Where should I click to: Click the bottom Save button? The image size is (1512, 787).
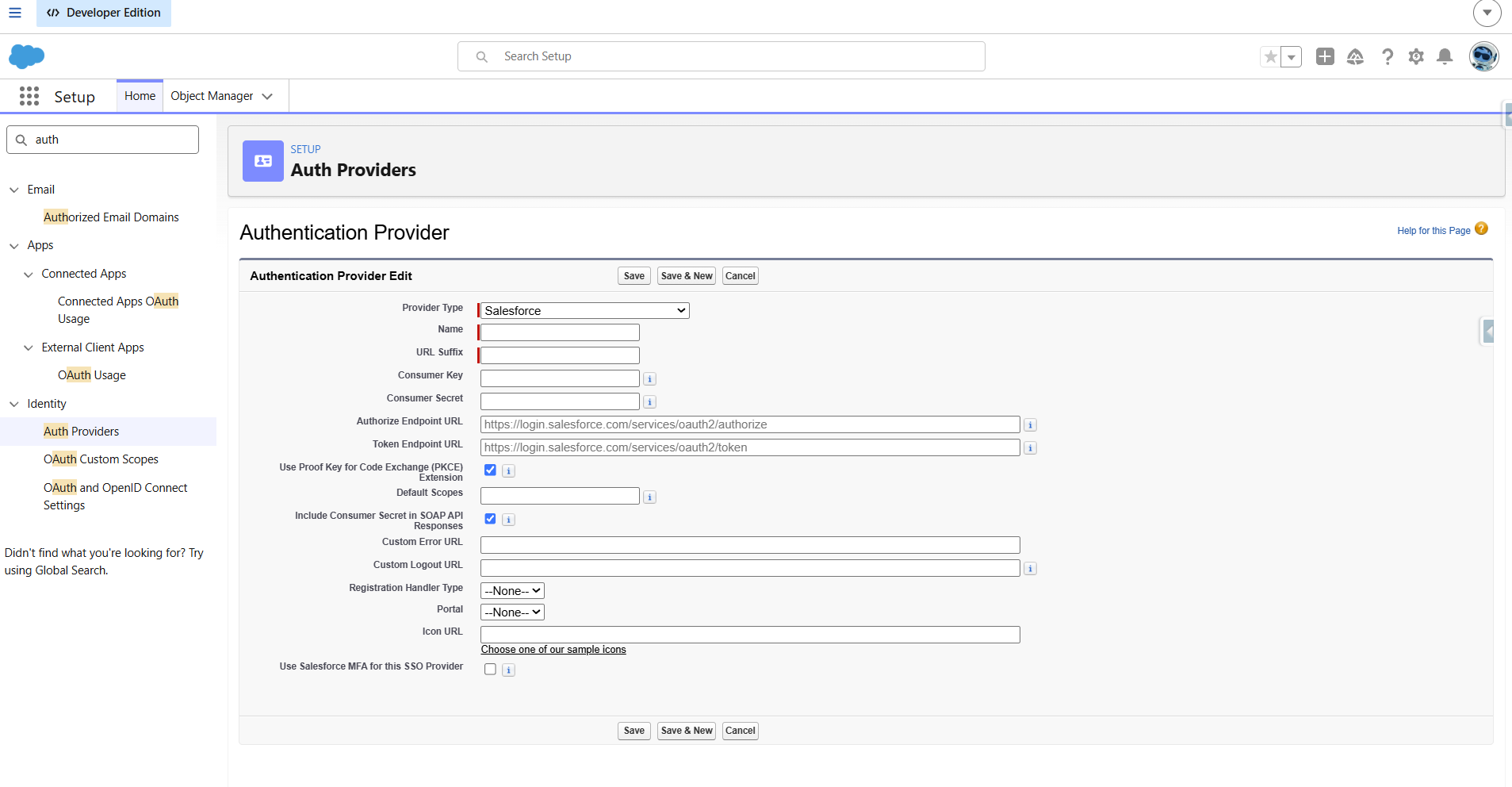[634, 731]
